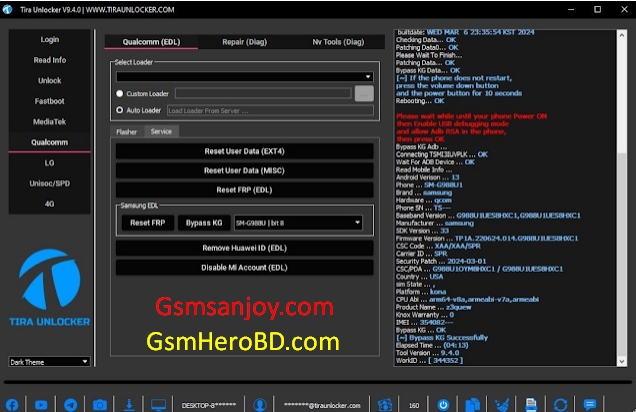Click the user account icon
Image resolution: width=636 pixels, height=412 pixels.
(260, 405)
